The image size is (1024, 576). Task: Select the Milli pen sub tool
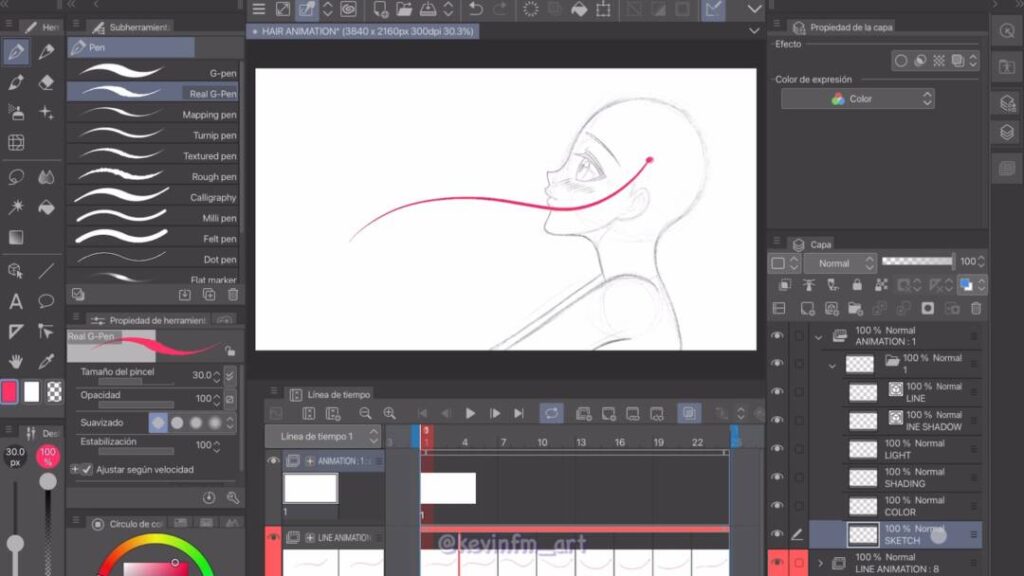(153, 217)
